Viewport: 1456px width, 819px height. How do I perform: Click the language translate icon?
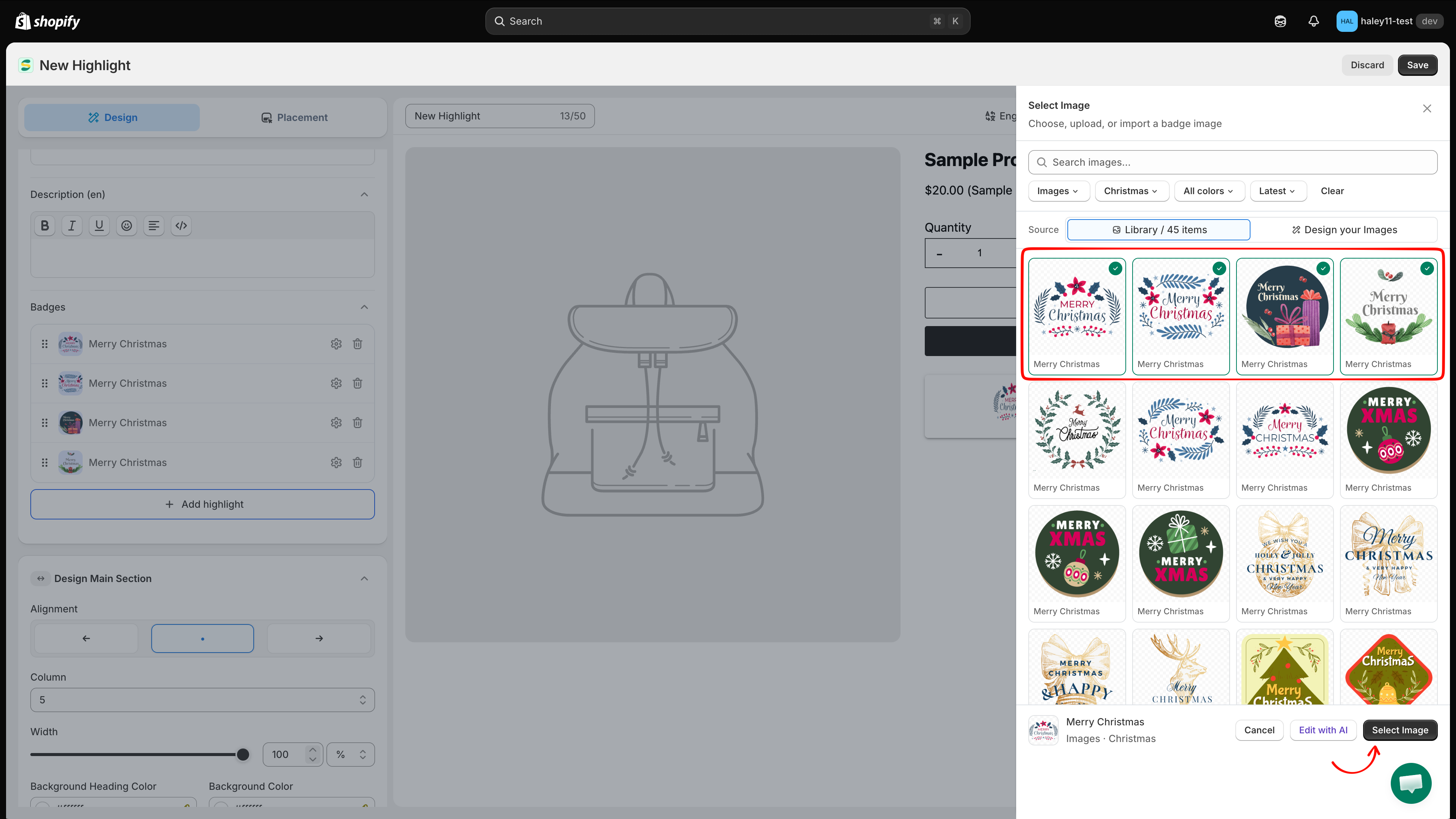[x=990, y=116]
